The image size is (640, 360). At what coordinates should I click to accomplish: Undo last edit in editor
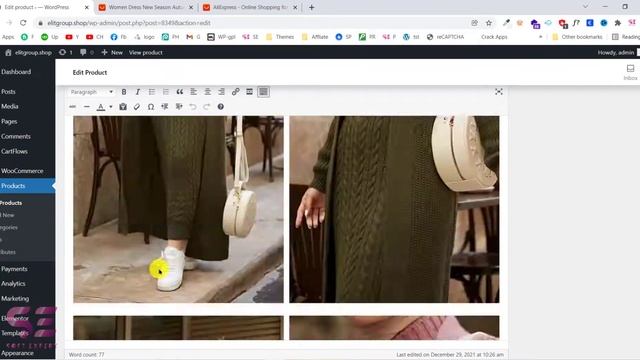click(193, 107)
